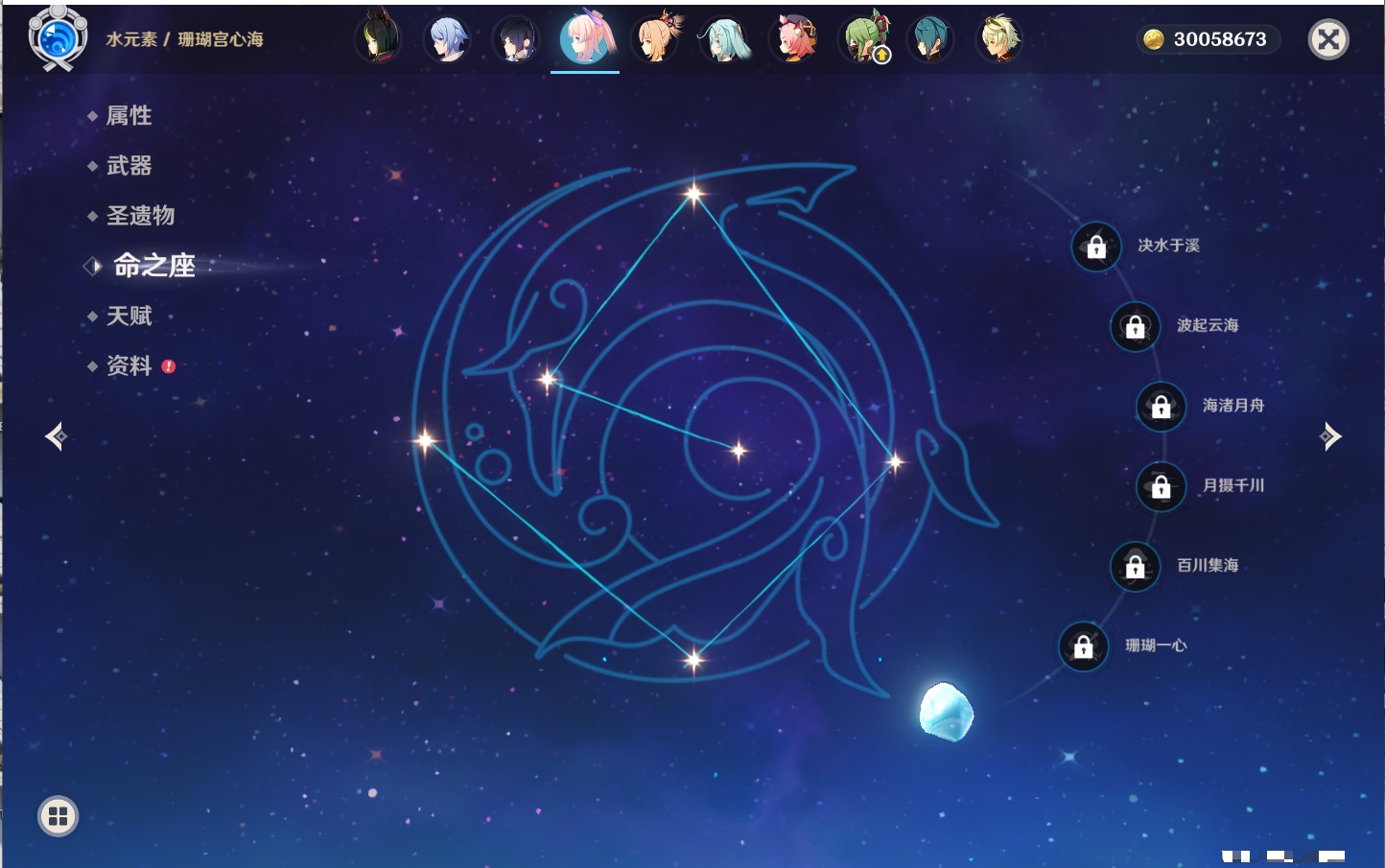Select the pink-haired Kokomi avatar
Screen dimensions: 1385x868
(x=585, y=38)
